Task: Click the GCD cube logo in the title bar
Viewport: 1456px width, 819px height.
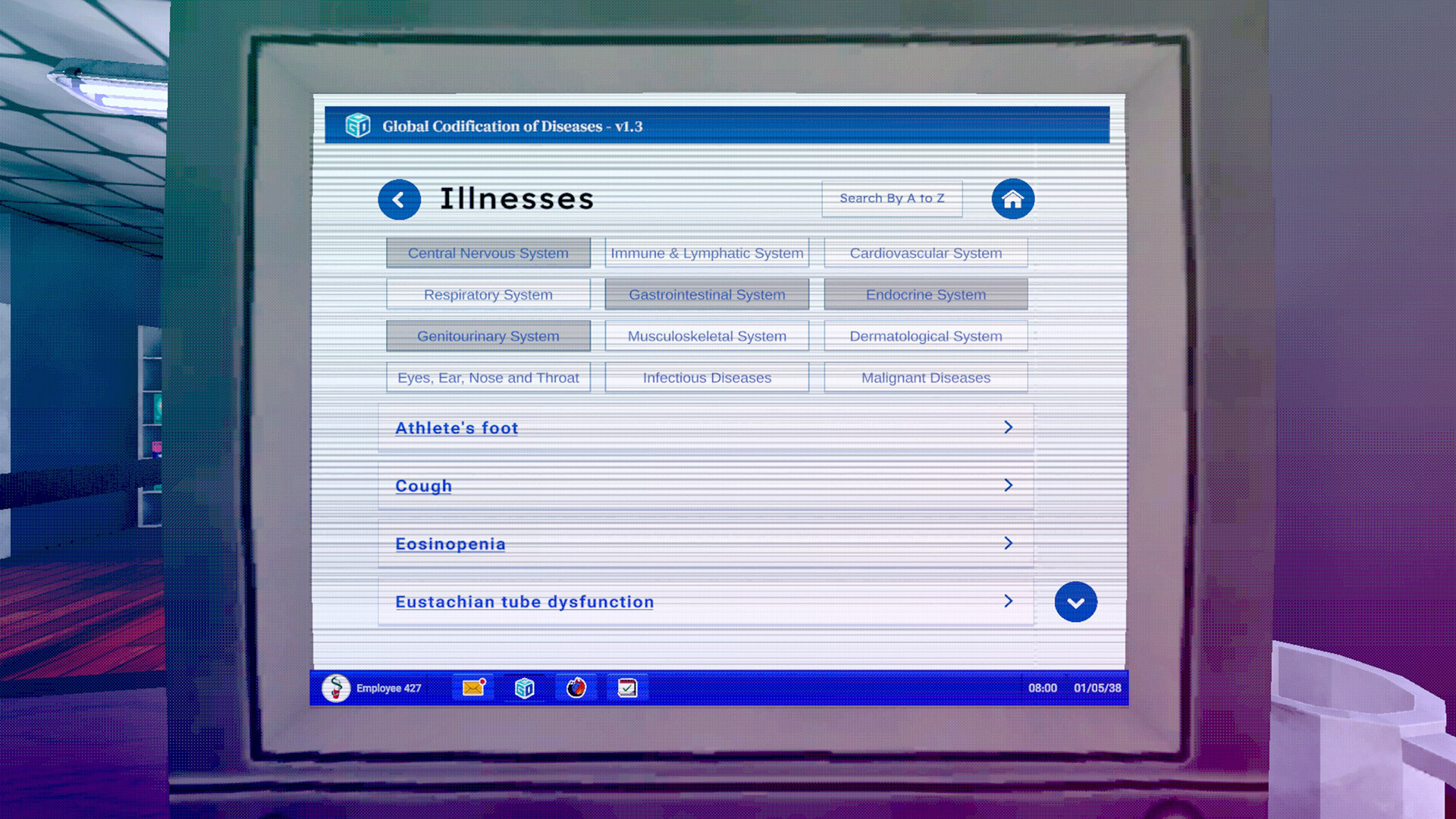Action: 358,126
